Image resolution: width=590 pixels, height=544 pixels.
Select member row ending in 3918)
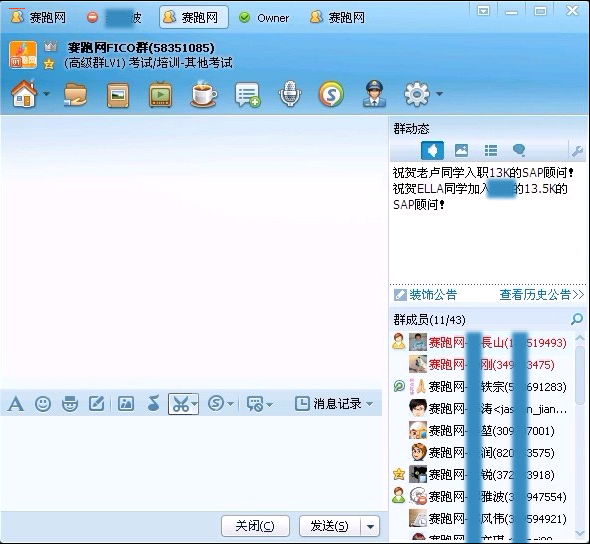(x=483, y=474)
